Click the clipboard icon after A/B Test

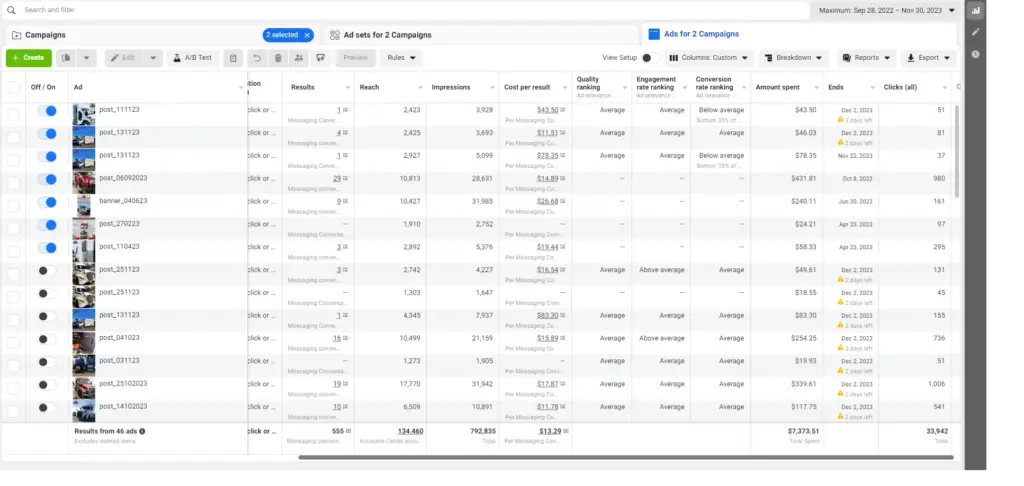click(x=233, y=58)
